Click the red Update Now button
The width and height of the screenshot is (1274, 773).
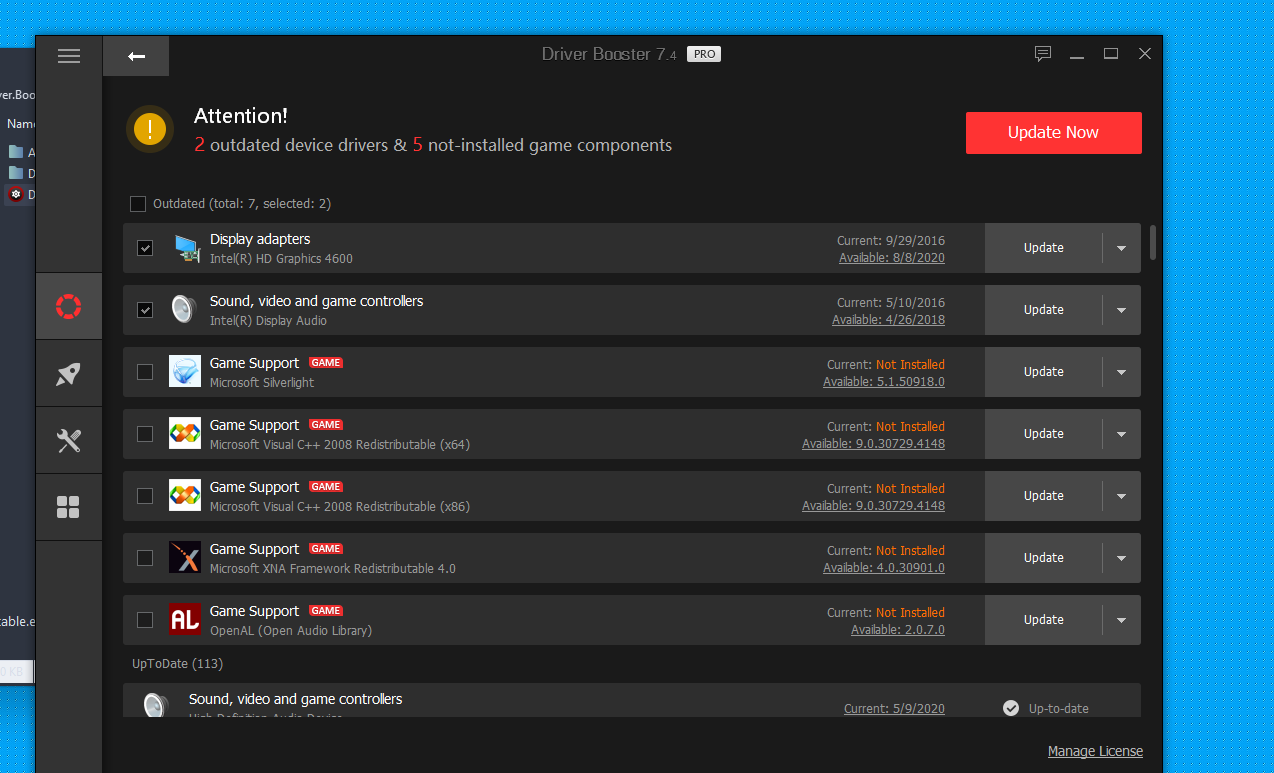(x=1053, y=133)
